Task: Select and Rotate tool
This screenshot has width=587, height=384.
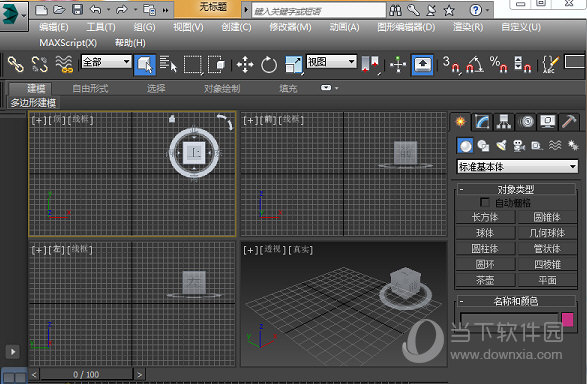Action: [269, 65]
